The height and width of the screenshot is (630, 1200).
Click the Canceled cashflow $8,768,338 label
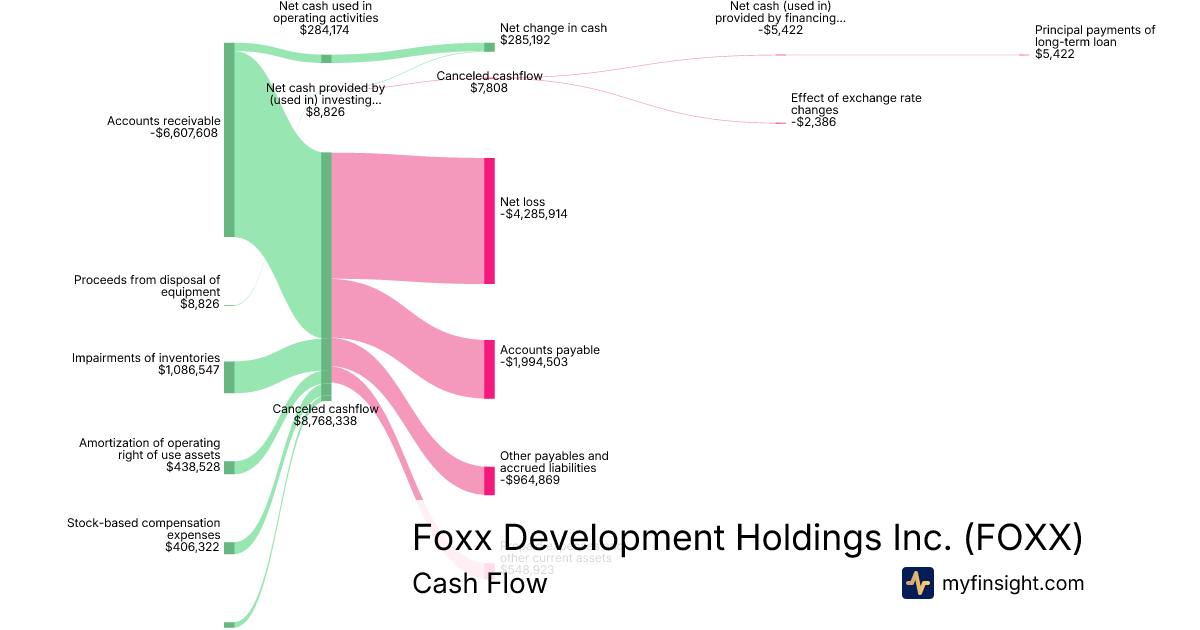tap(325, 415)
